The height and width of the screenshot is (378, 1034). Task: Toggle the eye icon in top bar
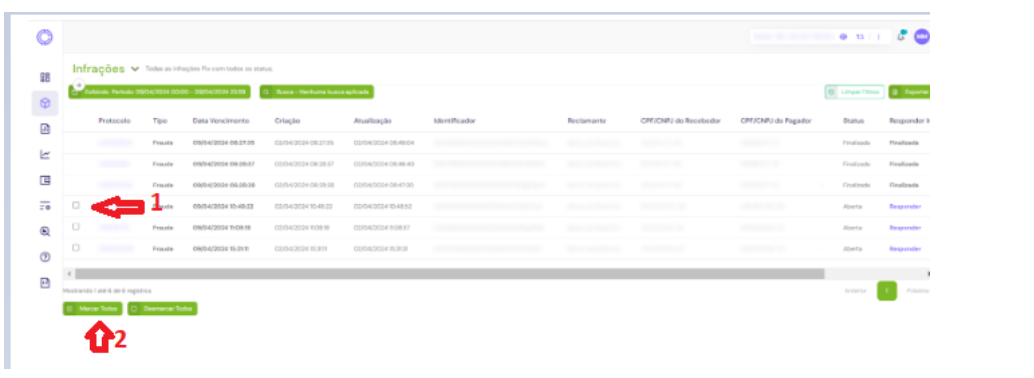[843, 37]
